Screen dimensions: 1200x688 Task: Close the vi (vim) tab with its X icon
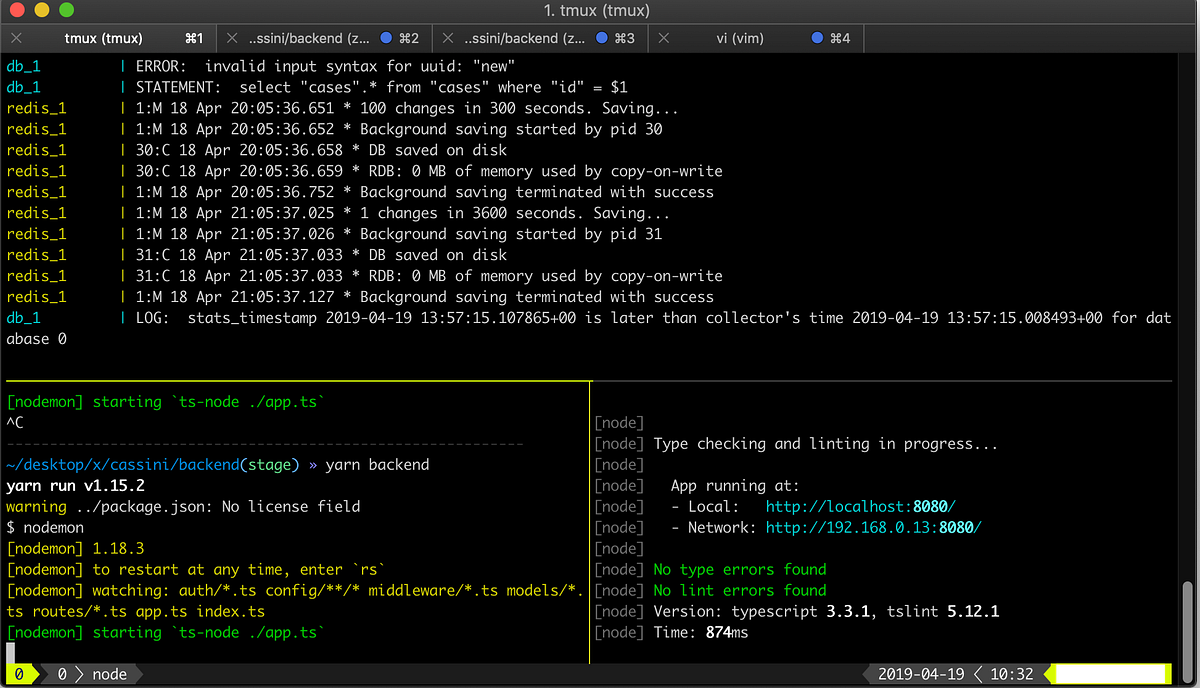point(663,38)
